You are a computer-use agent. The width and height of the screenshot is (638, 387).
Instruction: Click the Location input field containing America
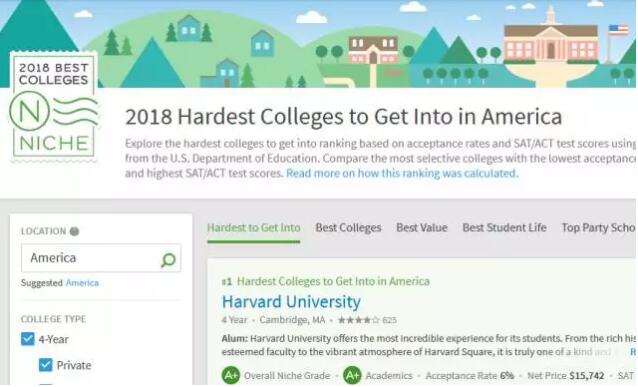[x=101, y=258]
